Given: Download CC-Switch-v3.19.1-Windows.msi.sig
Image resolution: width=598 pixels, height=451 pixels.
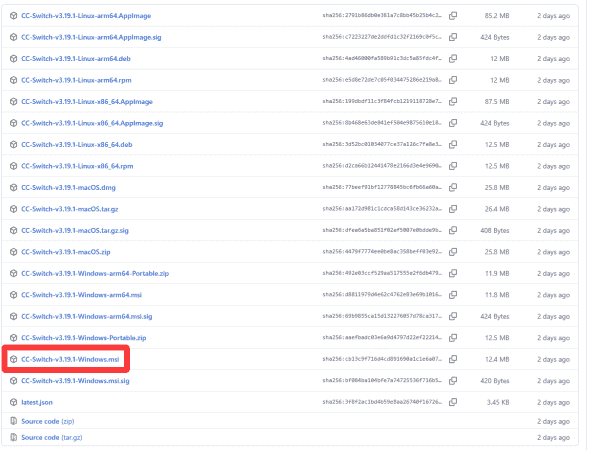Looking at the screenshot, I should [75, 381].
